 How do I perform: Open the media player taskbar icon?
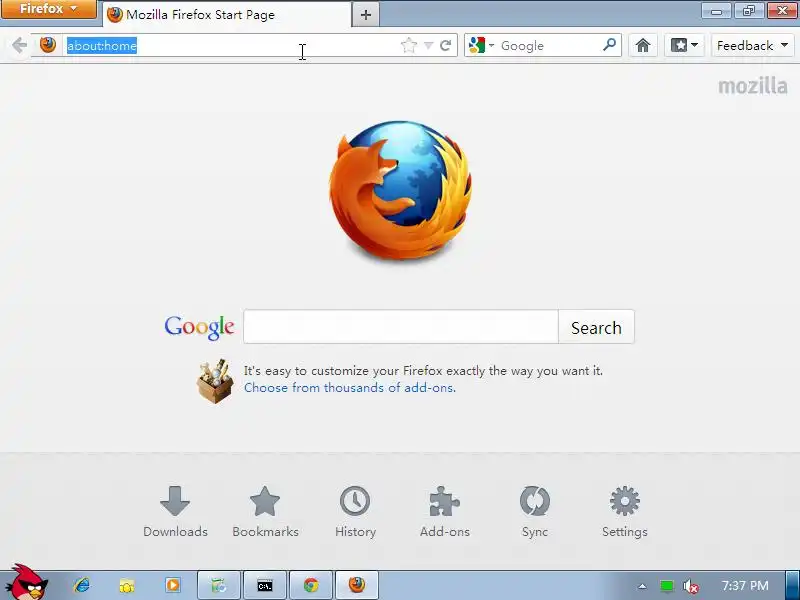click(173, 585)
